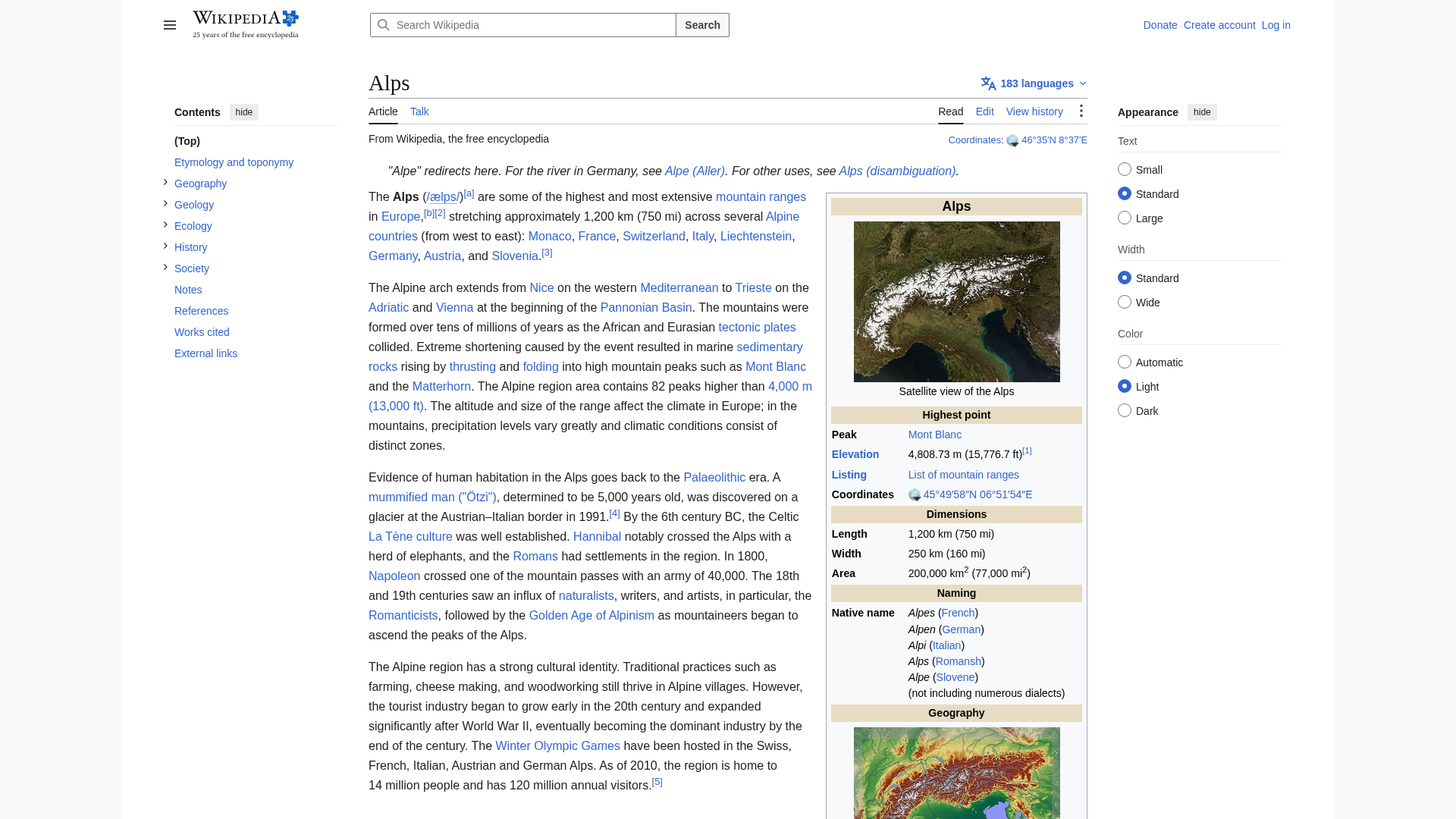Jump to External links in contents
Viewport: 1456px width, 819px height.
coord(206,353)
